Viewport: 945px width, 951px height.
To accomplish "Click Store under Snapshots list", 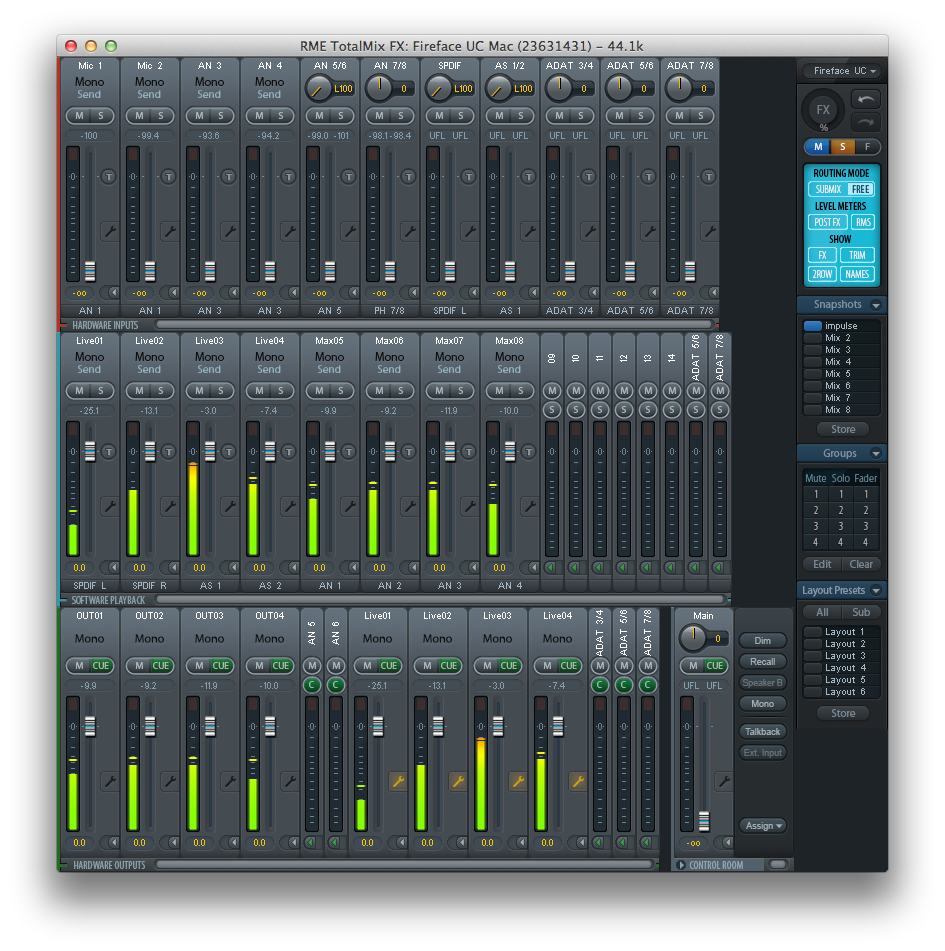I will (x=842, y=429).
